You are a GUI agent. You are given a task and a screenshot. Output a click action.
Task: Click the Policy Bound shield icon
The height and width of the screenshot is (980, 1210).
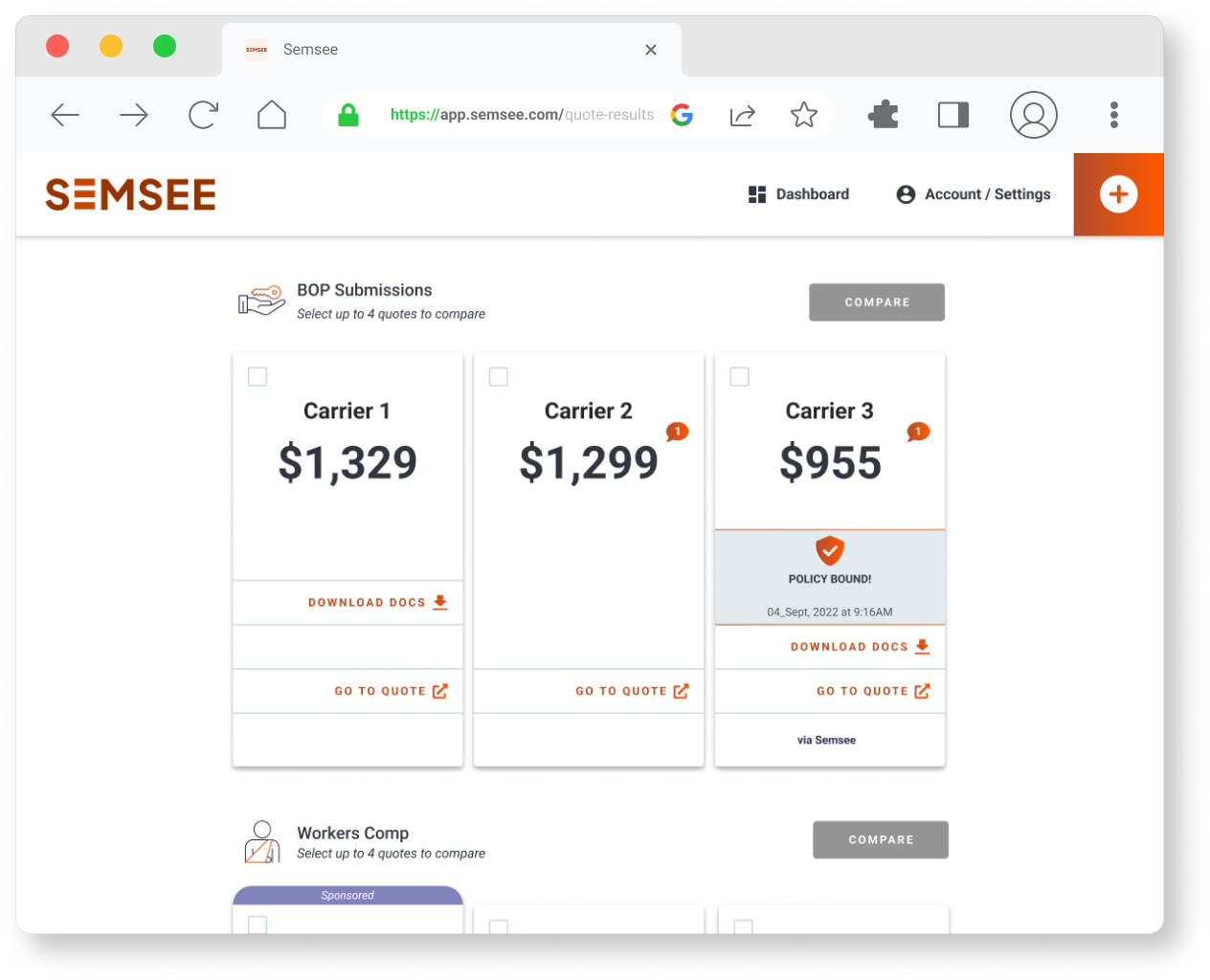click(829, 552)
